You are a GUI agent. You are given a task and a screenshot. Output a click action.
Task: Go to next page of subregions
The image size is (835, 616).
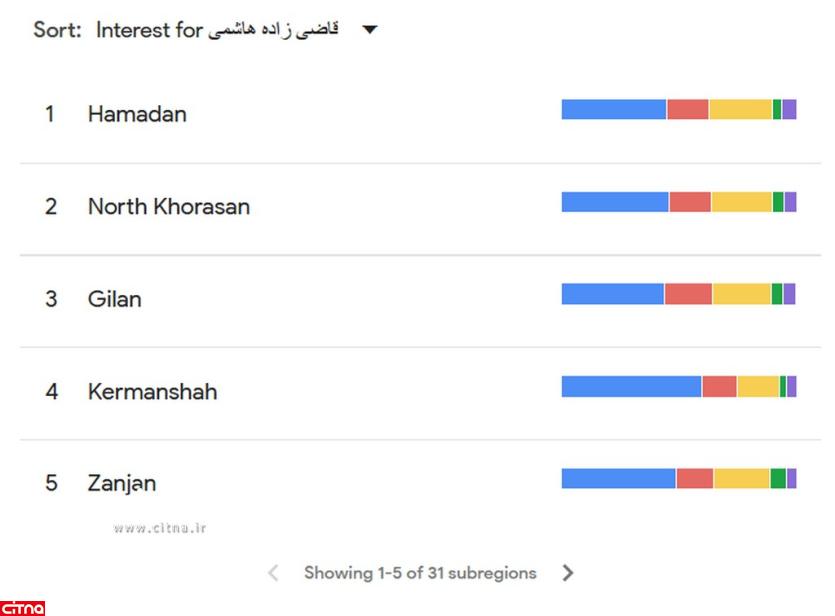[x=568, y=573]
